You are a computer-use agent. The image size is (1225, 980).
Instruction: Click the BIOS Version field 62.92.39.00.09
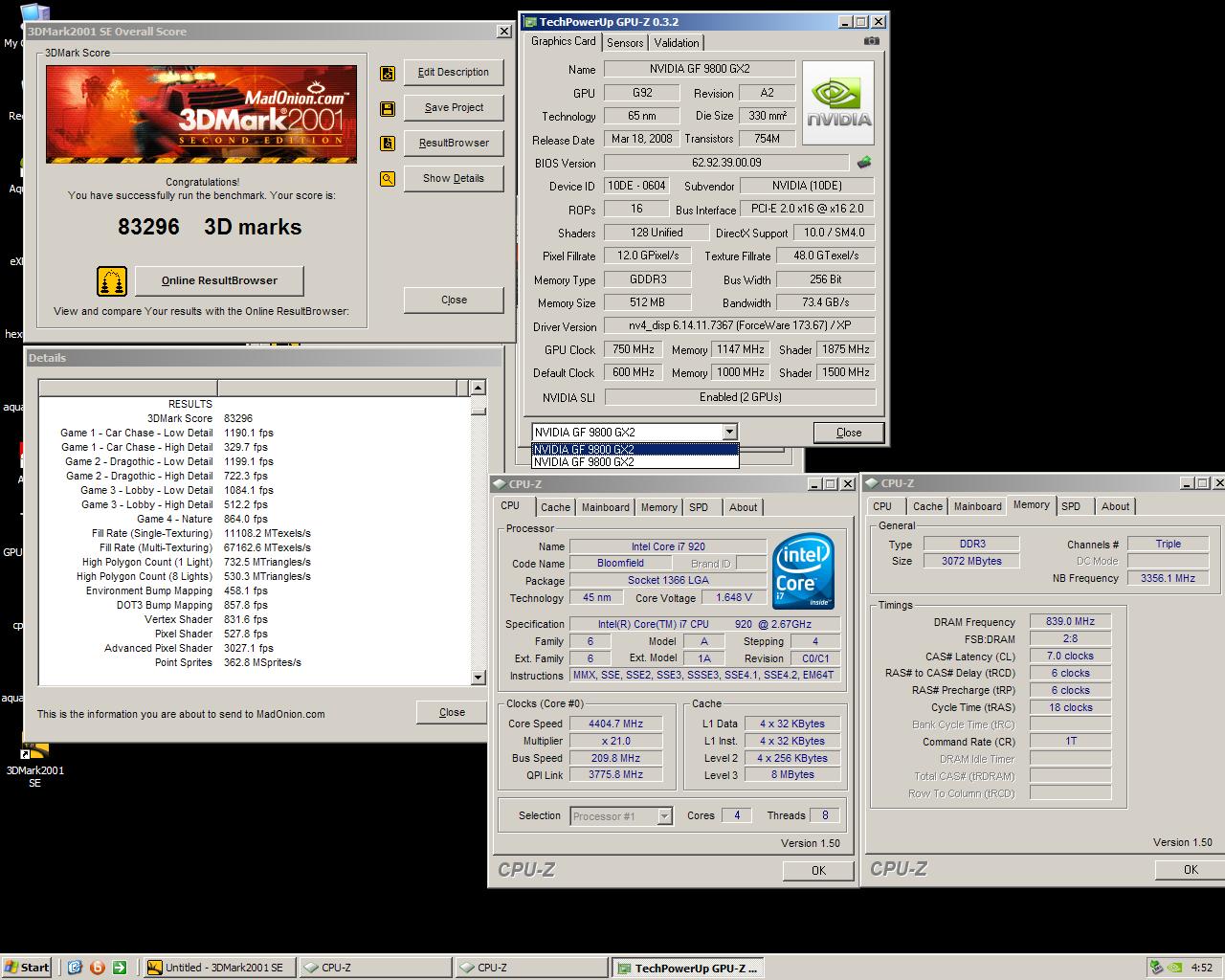pos(726,163)
